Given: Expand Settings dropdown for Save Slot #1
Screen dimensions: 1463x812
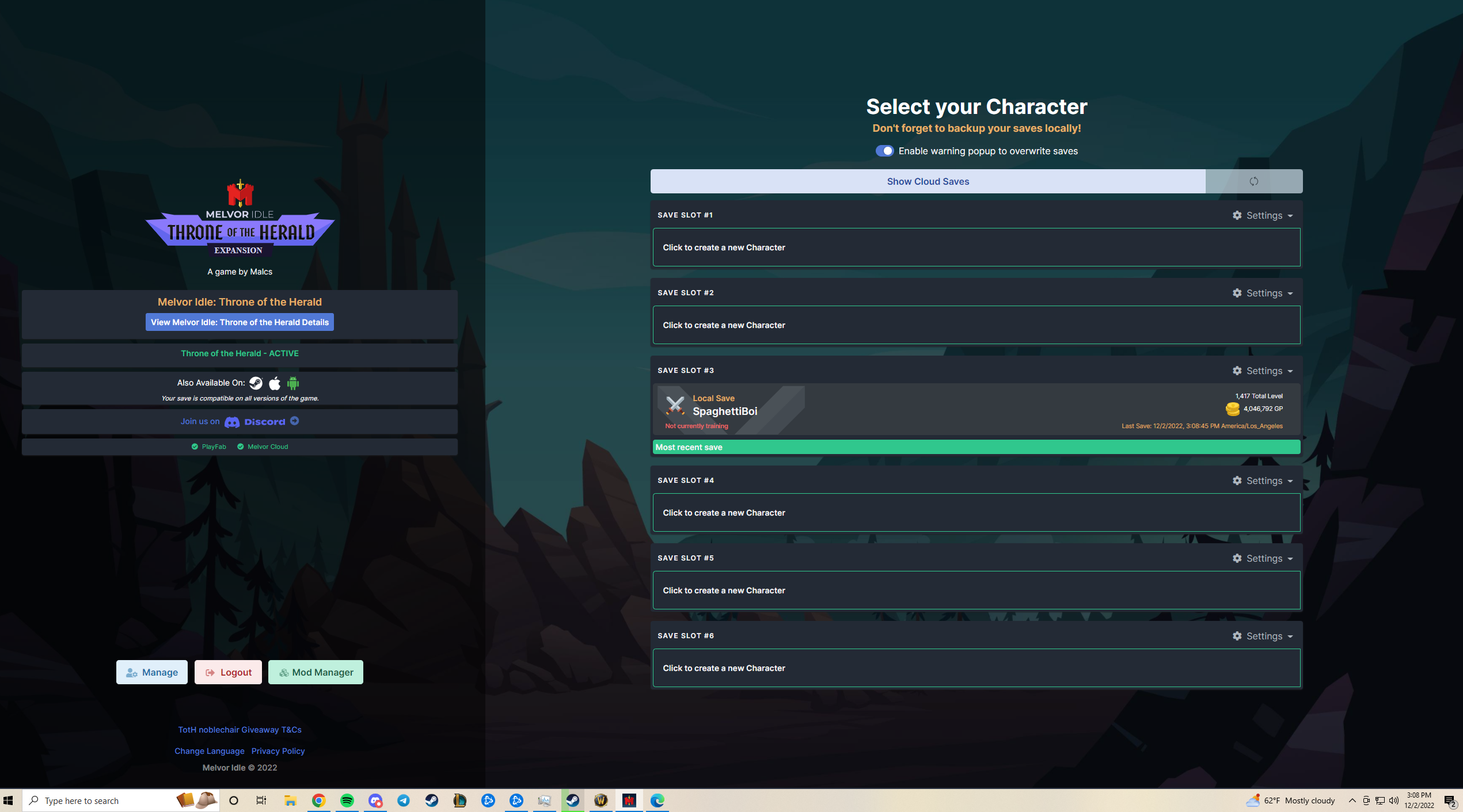Looking at the screenshot, I should pyautogui.click(x=1263, y=215).
